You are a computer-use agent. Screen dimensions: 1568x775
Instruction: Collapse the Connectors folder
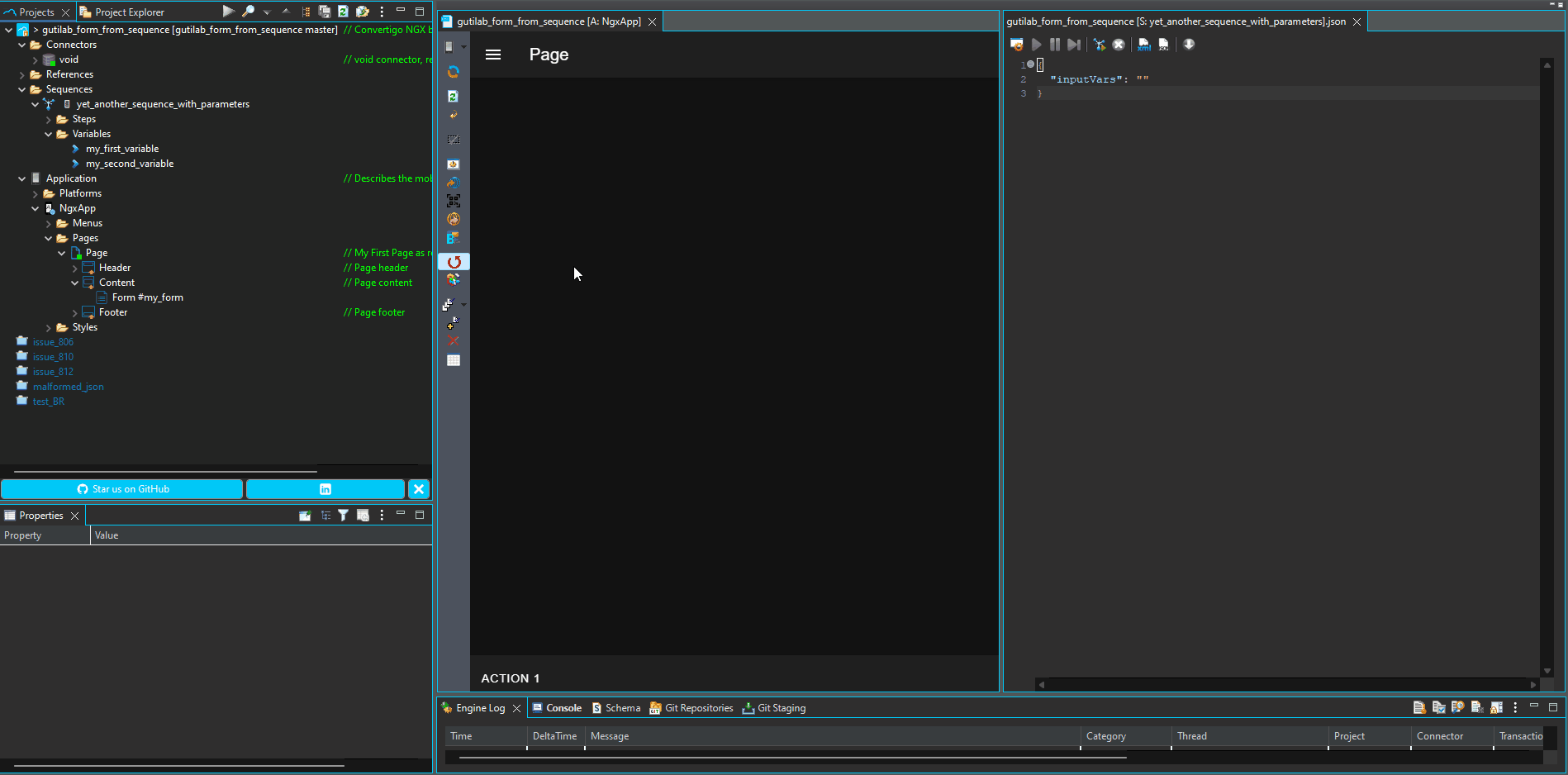click(x=21, y=45)
